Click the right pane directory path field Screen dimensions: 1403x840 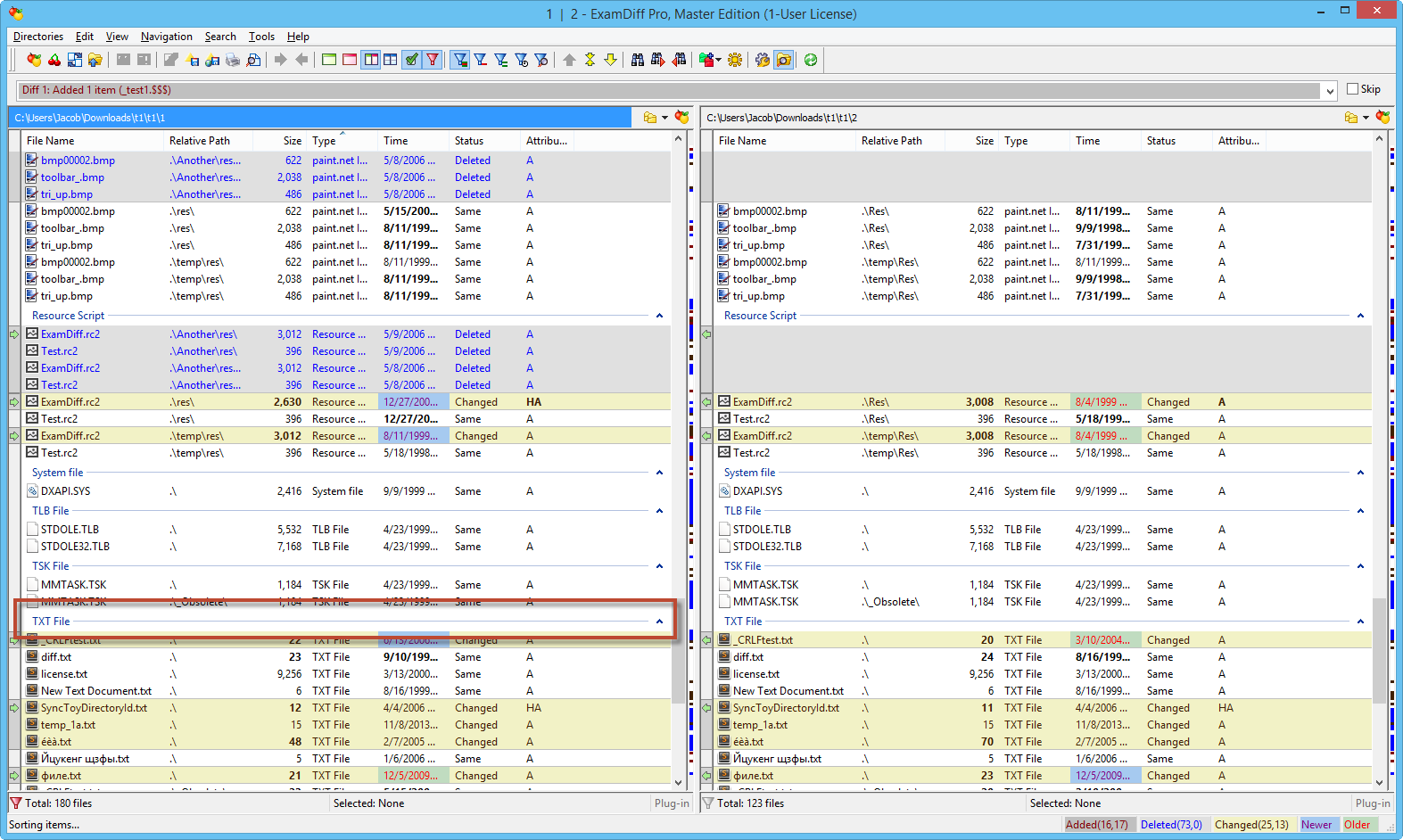pos(1017,118)
